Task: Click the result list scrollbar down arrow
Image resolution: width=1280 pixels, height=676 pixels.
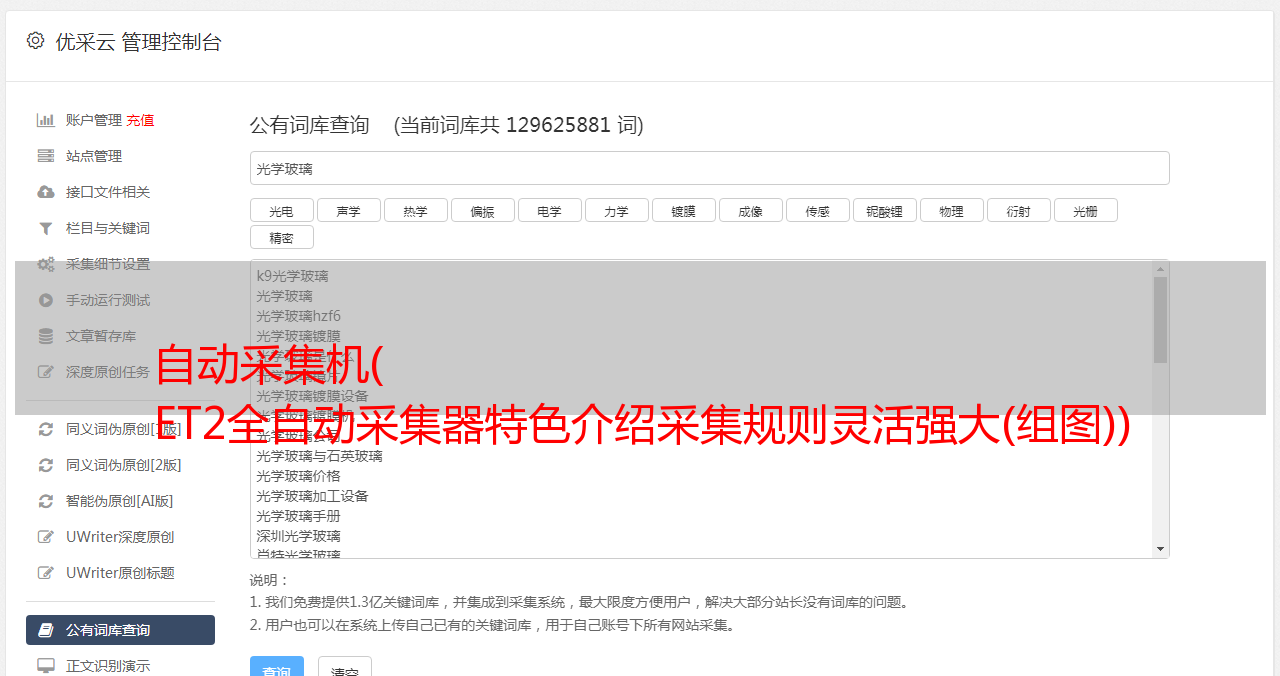Action: (1160, 549)
